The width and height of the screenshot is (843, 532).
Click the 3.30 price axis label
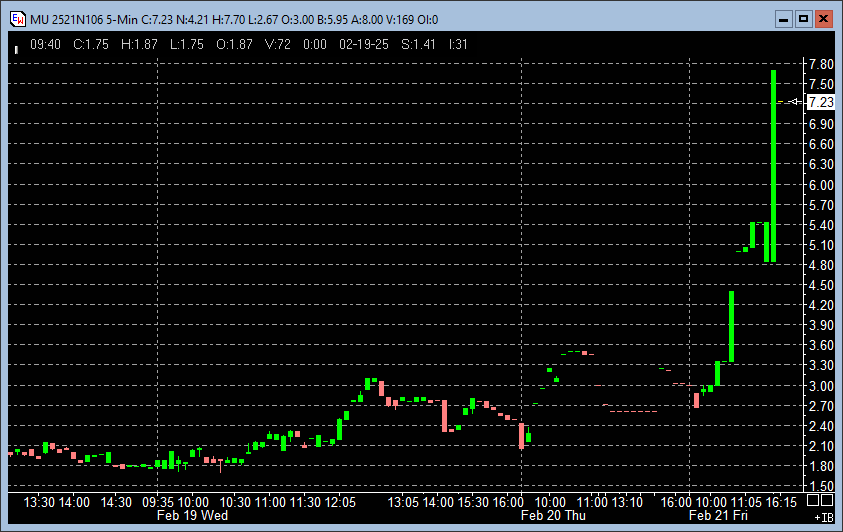(821, 365)
